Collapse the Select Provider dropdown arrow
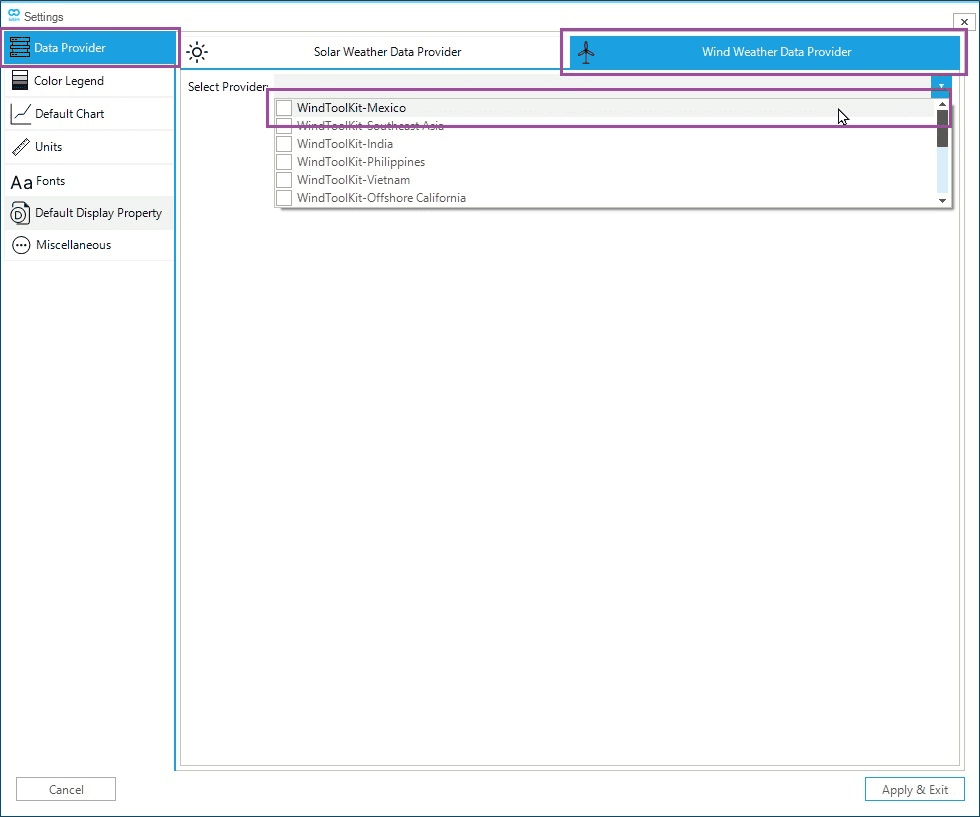The height and width of the screenshot is (817, 980). tap(941, 86)
